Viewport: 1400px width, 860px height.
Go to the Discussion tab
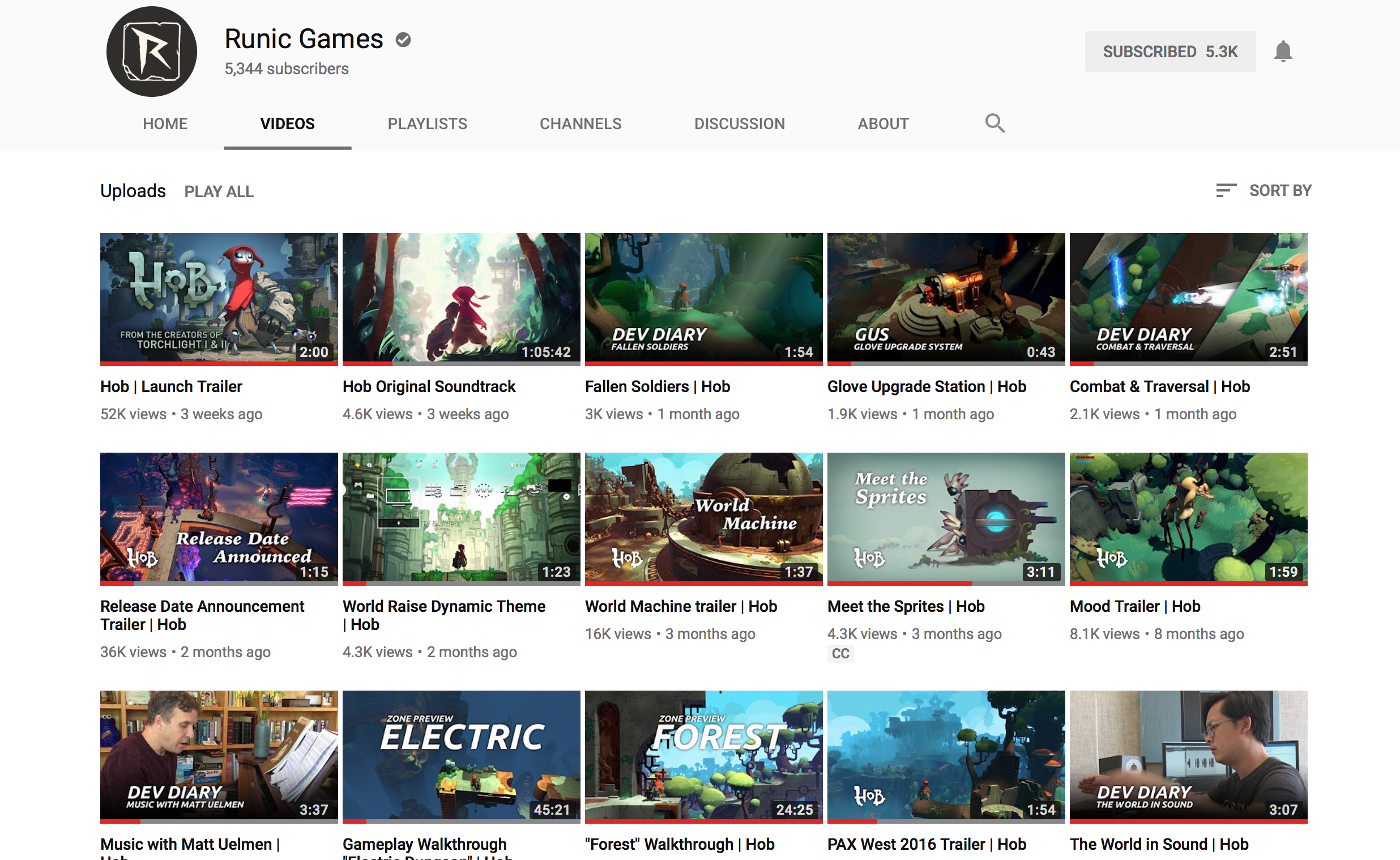click(739, 124)
